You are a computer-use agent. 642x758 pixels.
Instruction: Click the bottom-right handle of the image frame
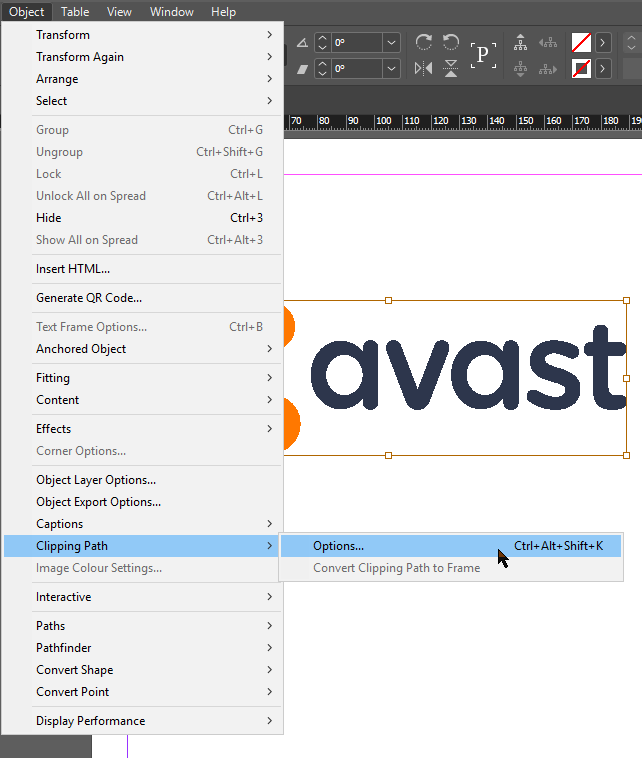(627, 455)
